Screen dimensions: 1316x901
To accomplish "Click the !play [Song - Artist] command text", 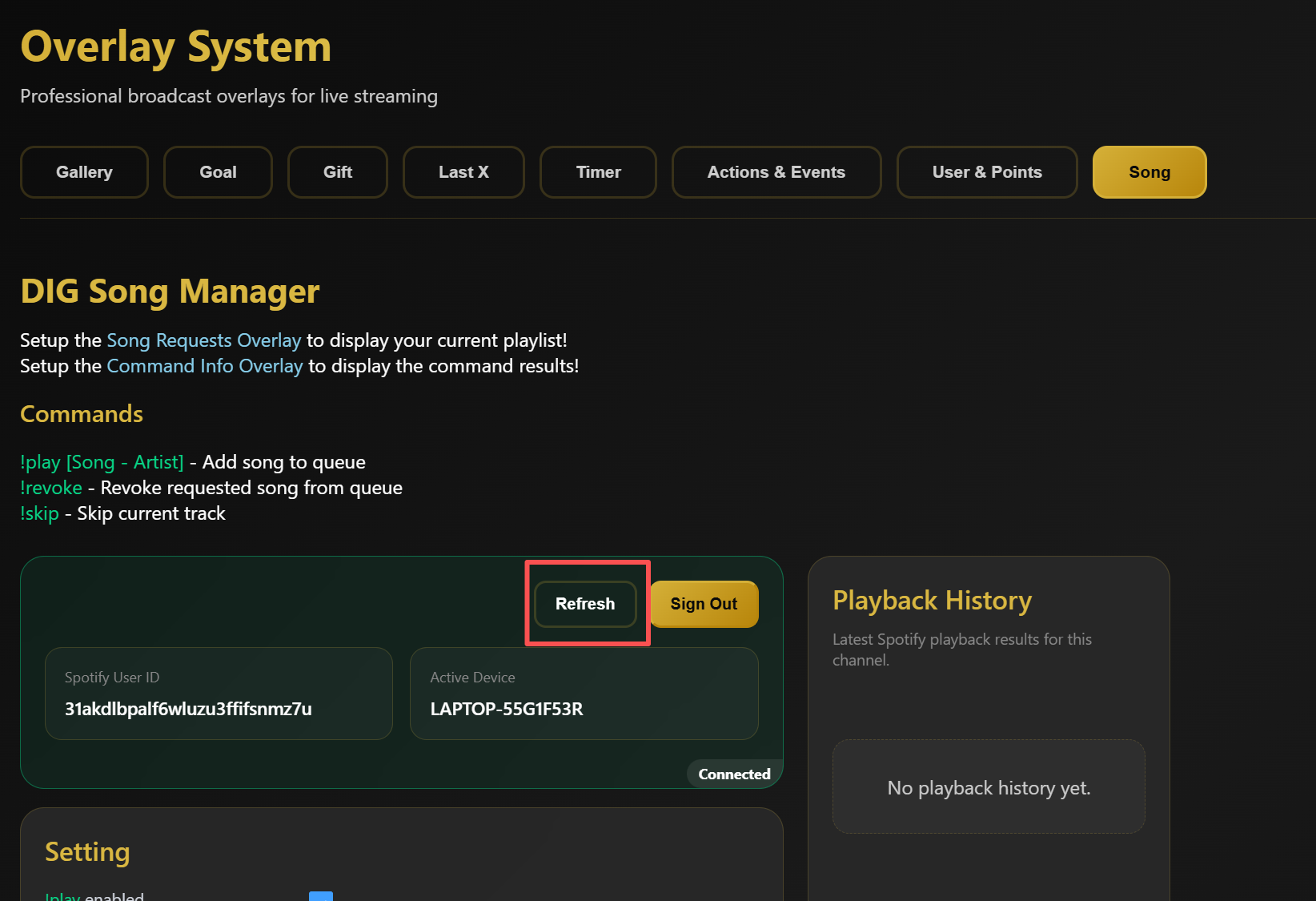I will click(x=102, y=462).
